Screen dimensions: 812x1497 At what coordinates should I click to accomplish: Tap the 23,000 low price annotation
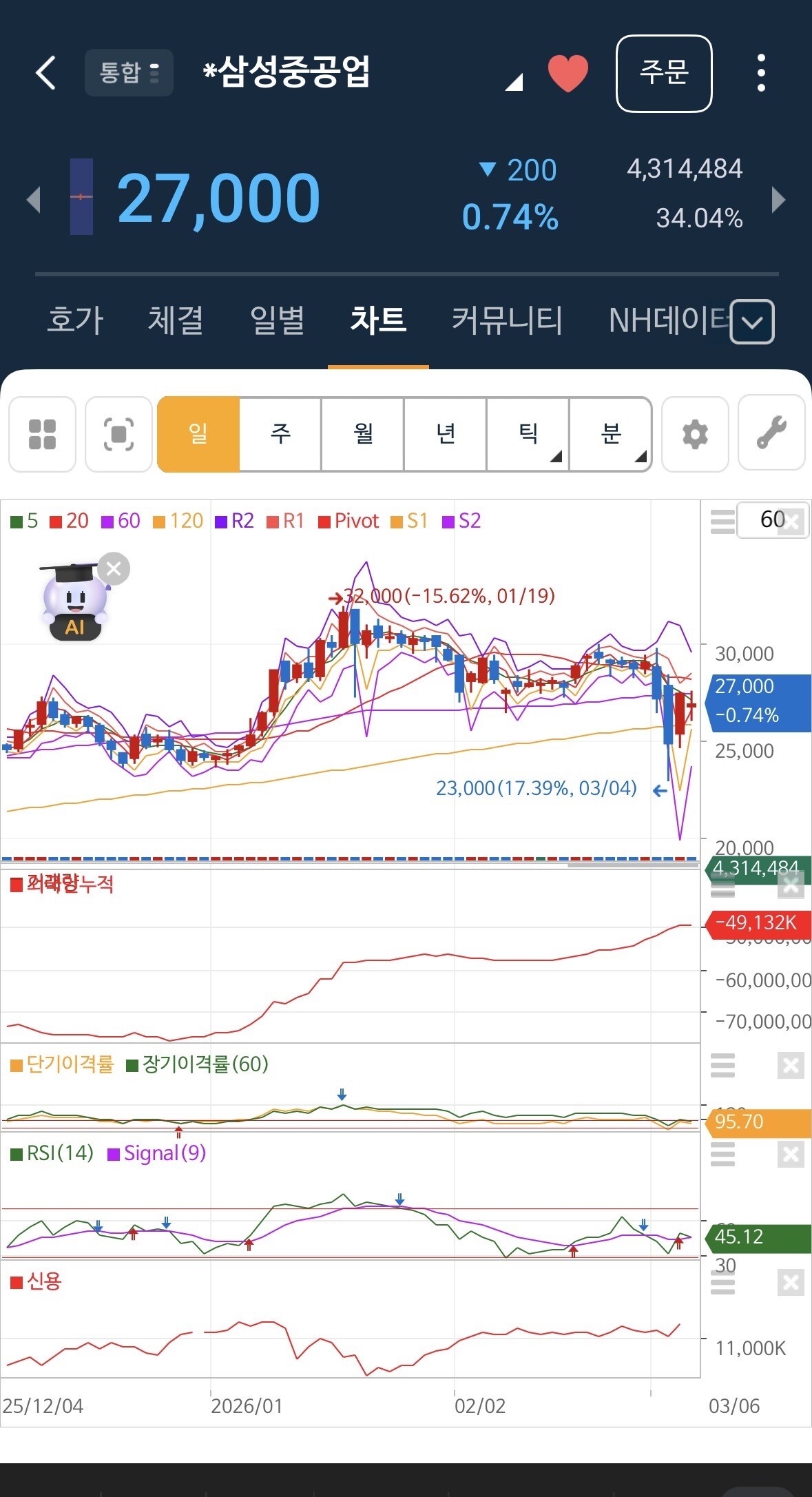tap(552, 788)
